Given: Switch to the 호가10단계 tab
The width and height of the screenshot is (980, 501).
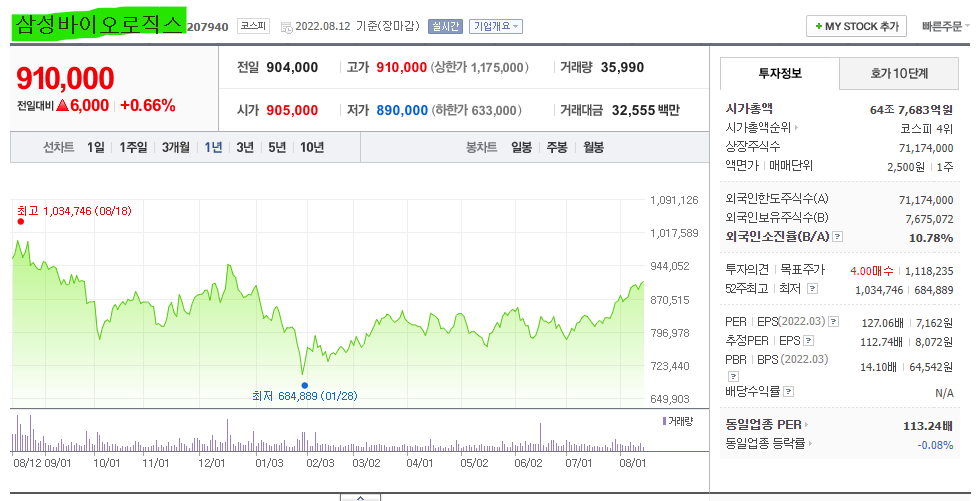Looking at the screenshot, I should (x=899, y=74).
